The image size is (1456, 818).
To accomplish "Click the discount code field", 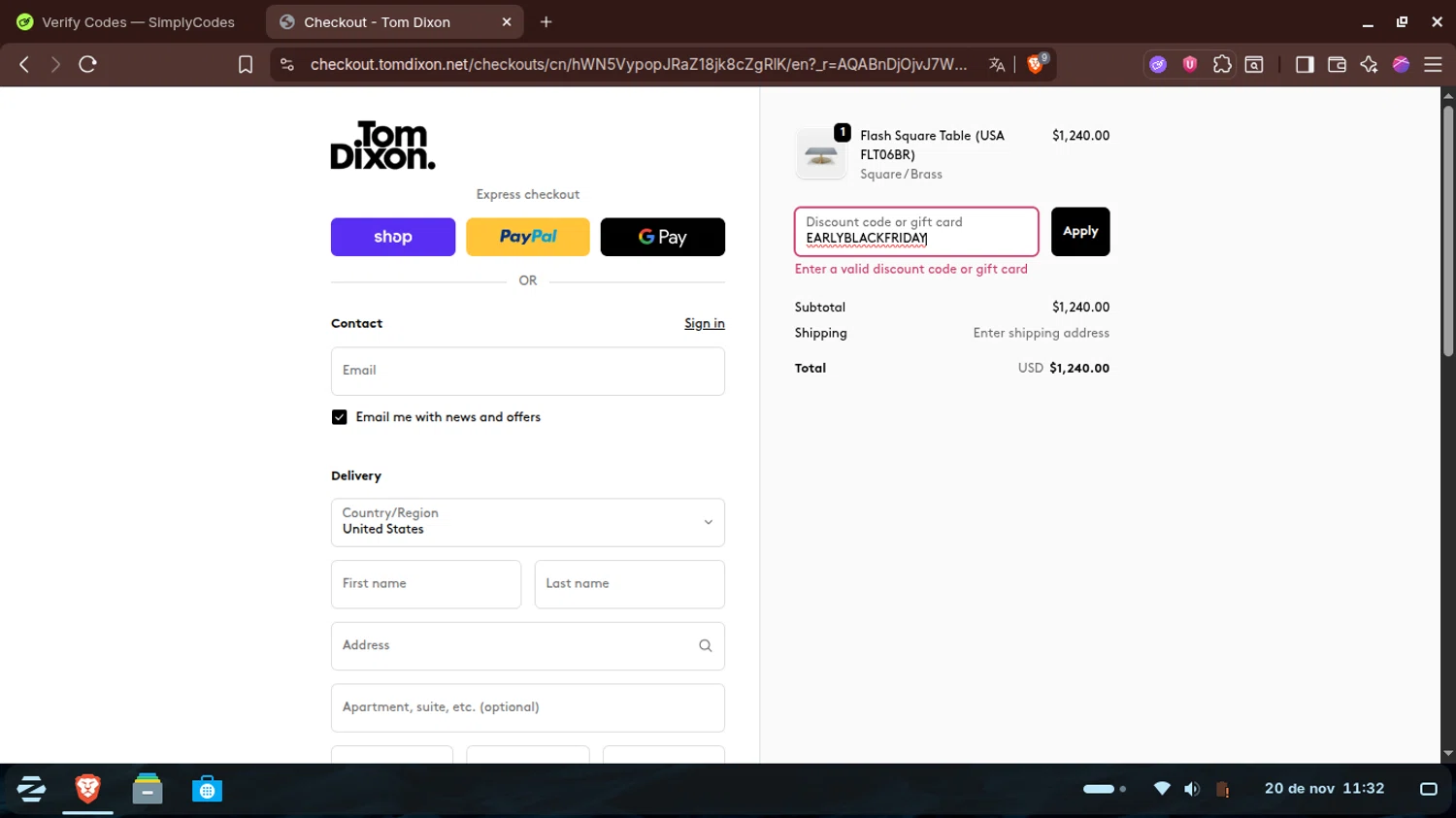I will point(916,231).
